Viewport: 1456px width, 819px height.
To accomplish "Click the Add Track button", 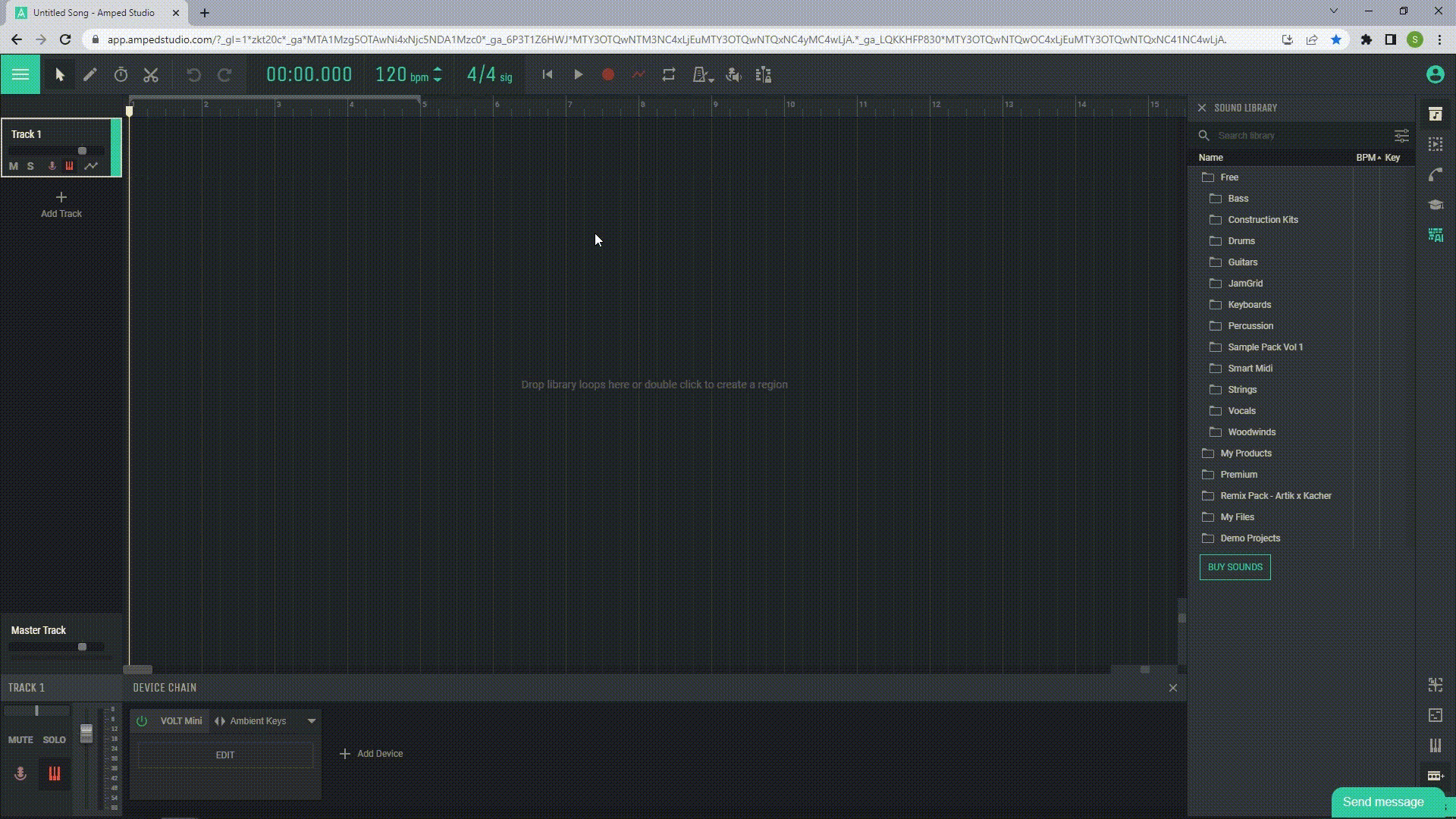I will click(61, 205).
